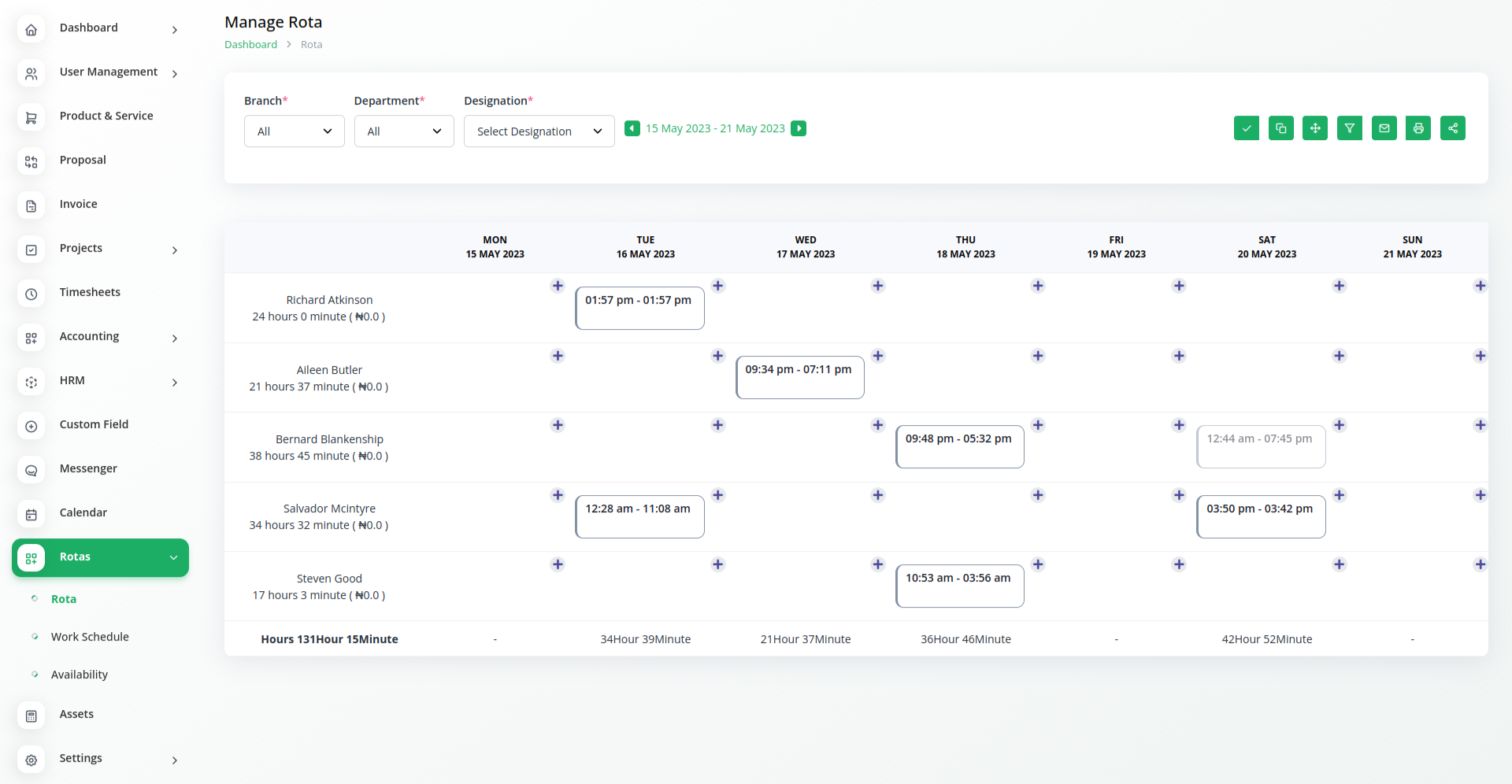Image resolution: width=1512 pixels, height=784 pixels.
Task: Add Friday shift for Steven Good
Action: pos(1179,564)
